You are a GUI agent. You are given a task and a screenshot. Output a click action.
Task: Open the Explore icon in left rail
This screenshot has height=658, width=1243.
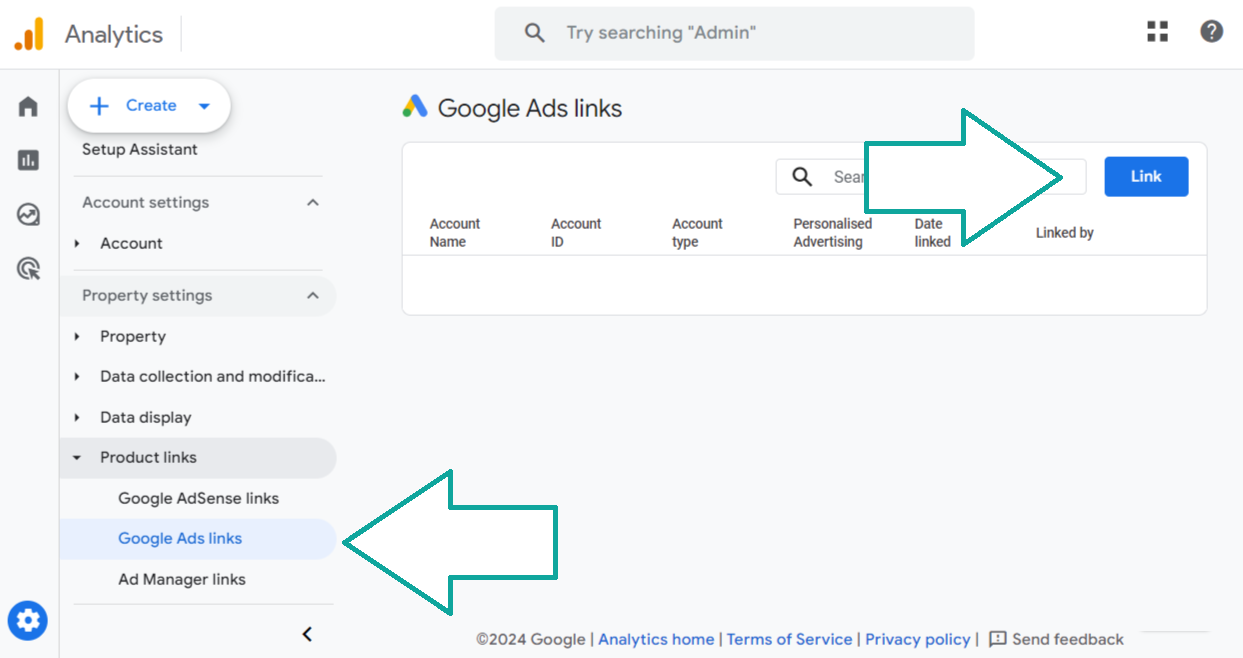(28, 214)
